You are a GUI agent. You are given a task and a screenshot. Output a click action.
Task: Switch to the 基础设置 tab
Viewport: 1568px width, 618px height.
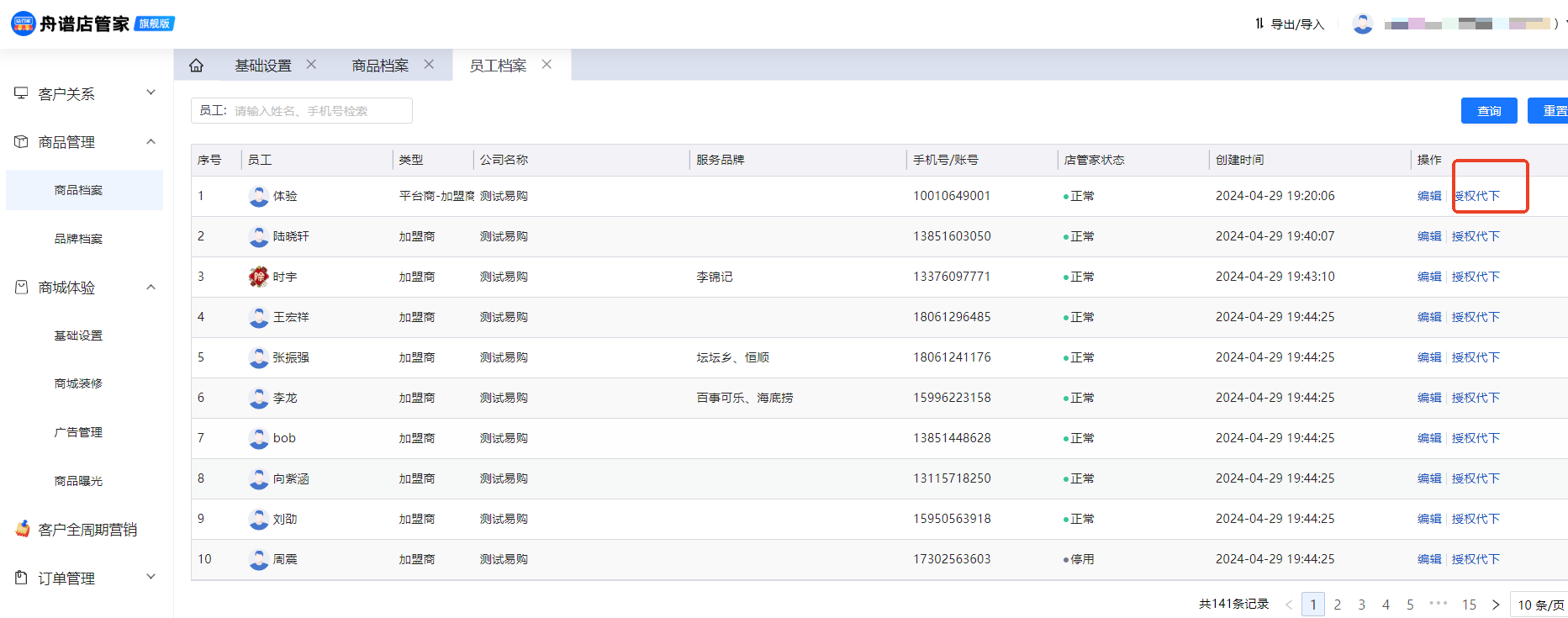coord(262,66)
